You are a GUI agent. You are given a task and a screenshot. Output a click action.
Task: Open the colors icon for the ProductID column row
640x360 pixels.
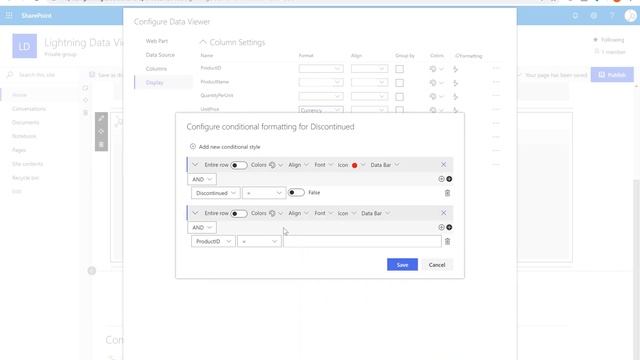[x=433, y=69]
